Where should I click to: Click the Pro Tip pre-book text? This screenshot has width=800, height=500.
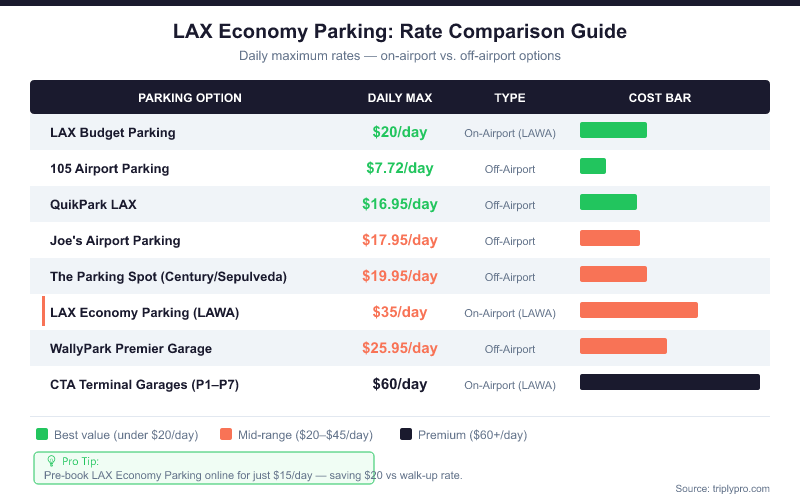pyautogui.click(x=253, y=475)
